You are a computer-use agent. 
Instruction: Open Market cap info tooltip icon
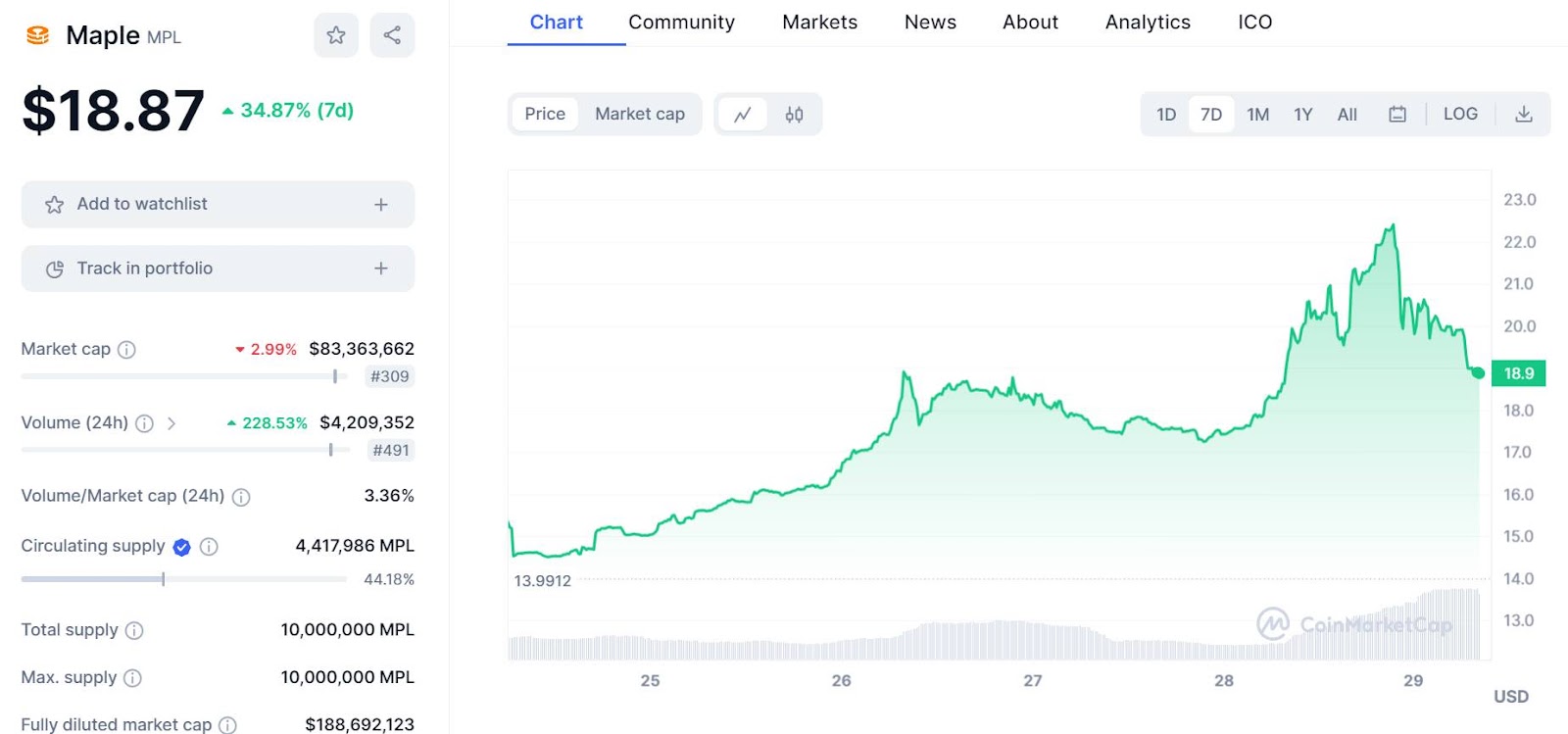(126, 350)
